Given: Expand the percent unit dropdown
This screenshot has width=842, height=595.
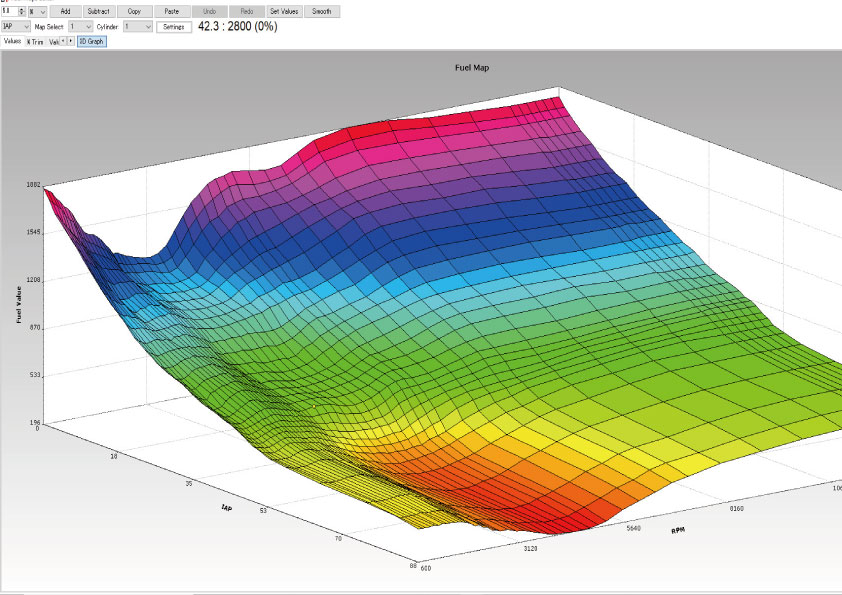Looking at the screenshot, I should click(38, 11).
